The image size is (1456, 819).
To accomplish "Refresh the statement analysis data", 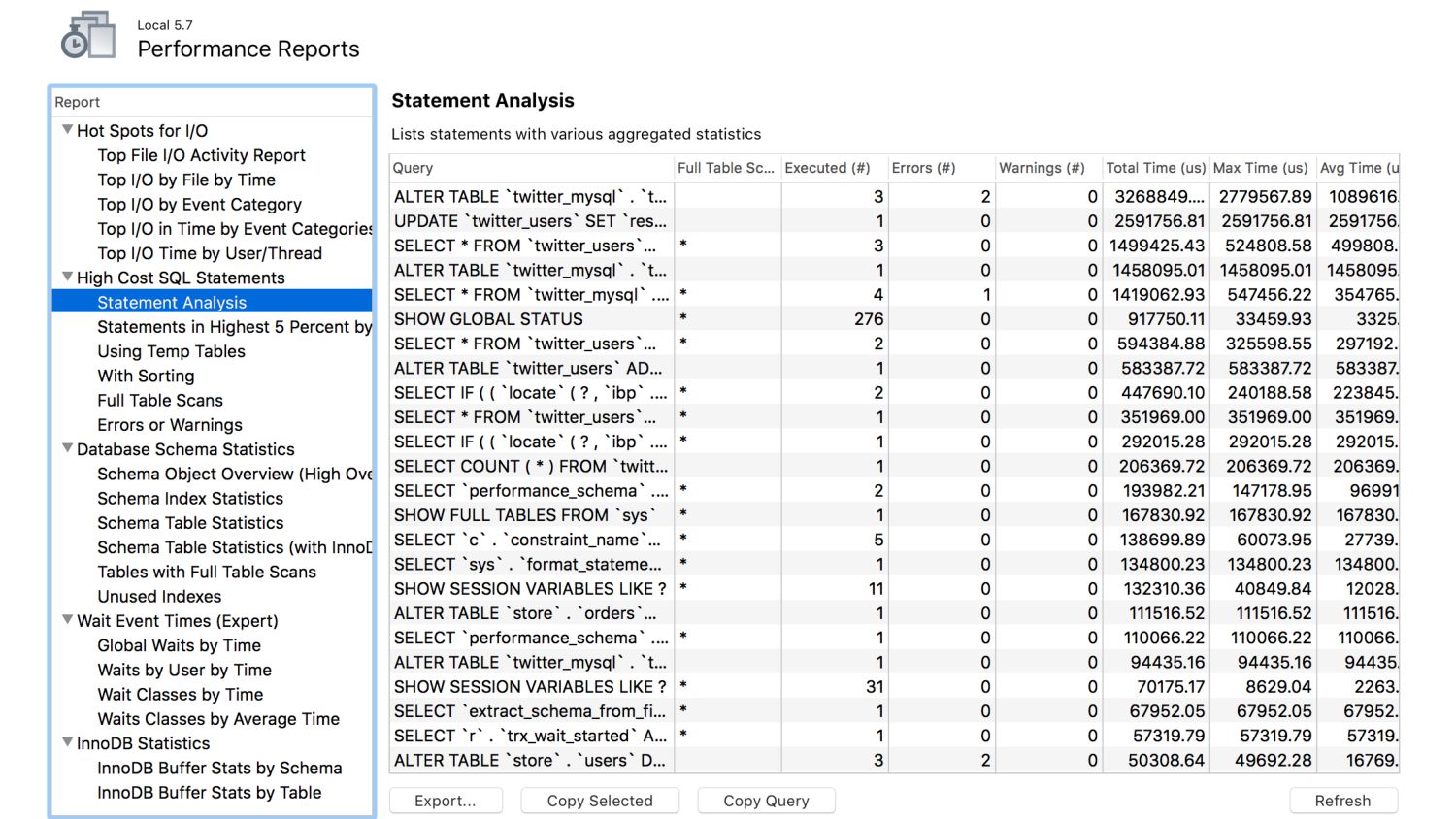I will [x=1343, y=801].
